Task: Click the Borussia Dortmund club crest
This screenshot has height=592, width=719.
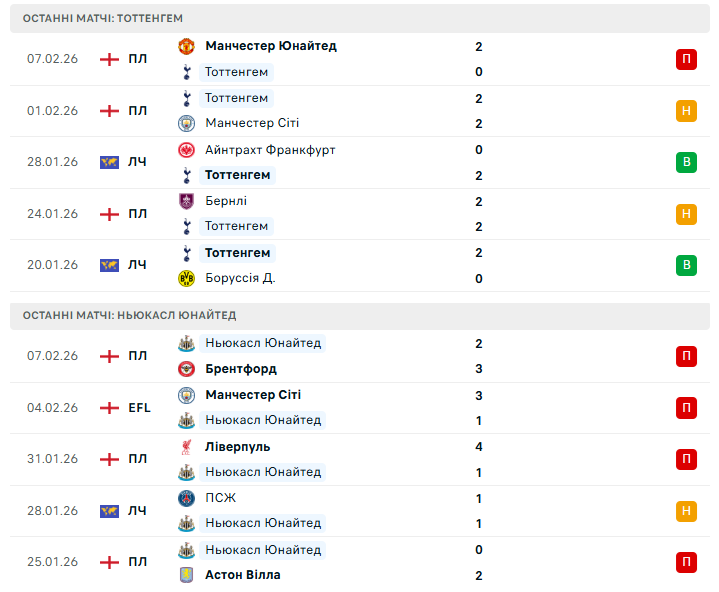Action: pyautogui.click(x=186, y=279)
